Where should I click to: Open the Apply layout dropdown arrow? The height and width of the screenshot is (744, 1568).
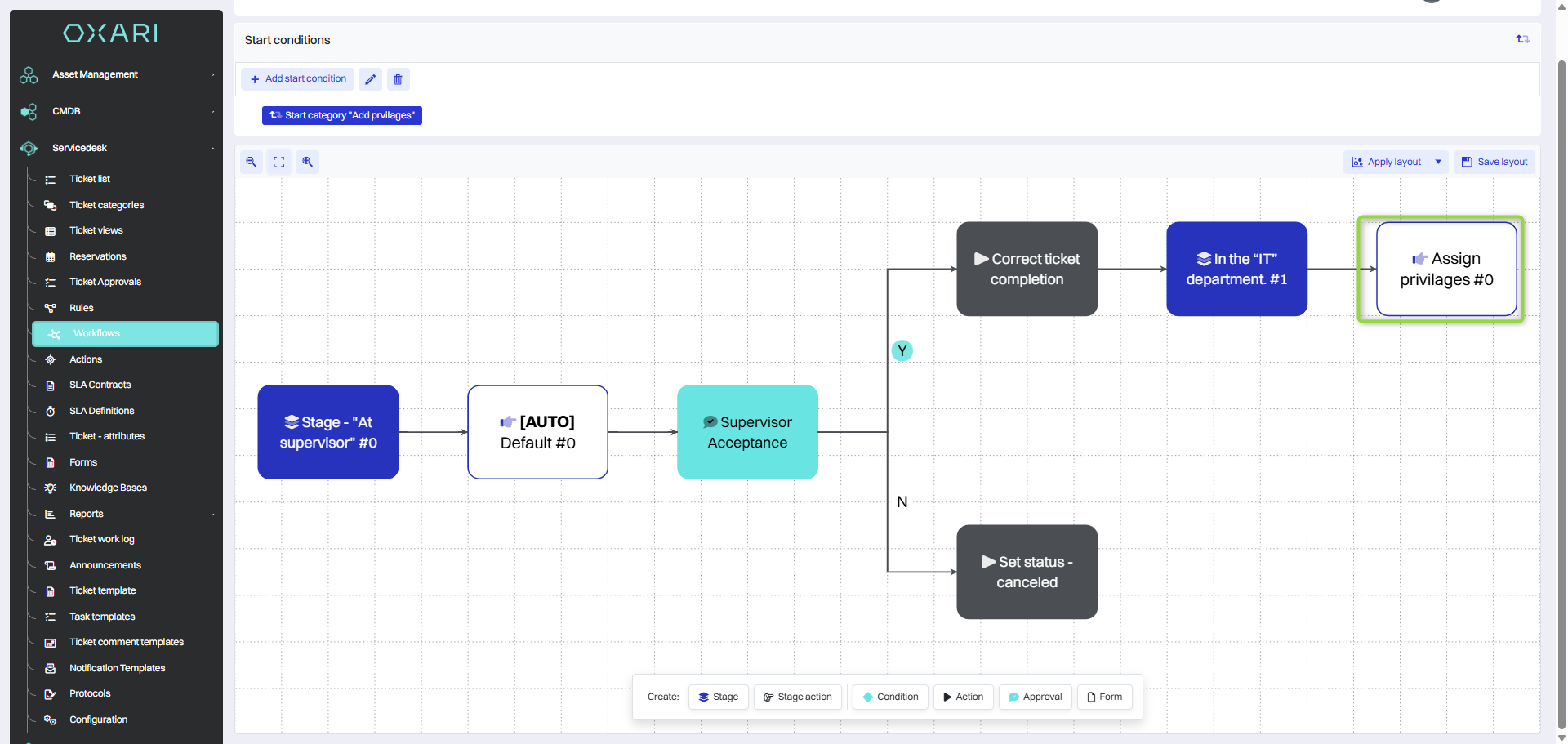(x=1438, y=162)
